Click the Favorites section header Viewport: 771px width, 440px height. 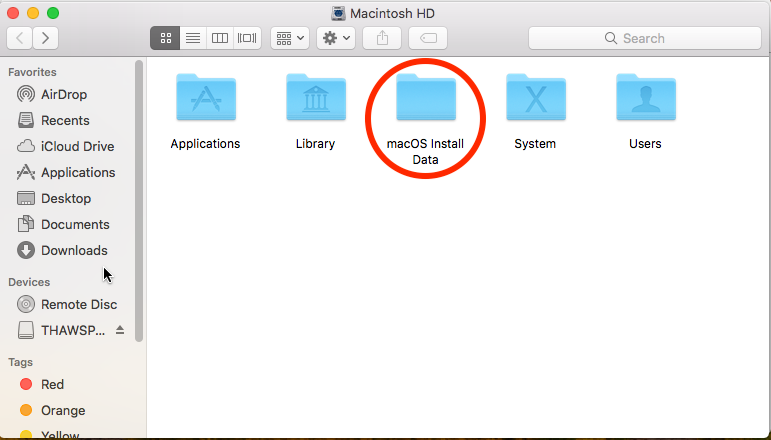click(x=32, y=72)
